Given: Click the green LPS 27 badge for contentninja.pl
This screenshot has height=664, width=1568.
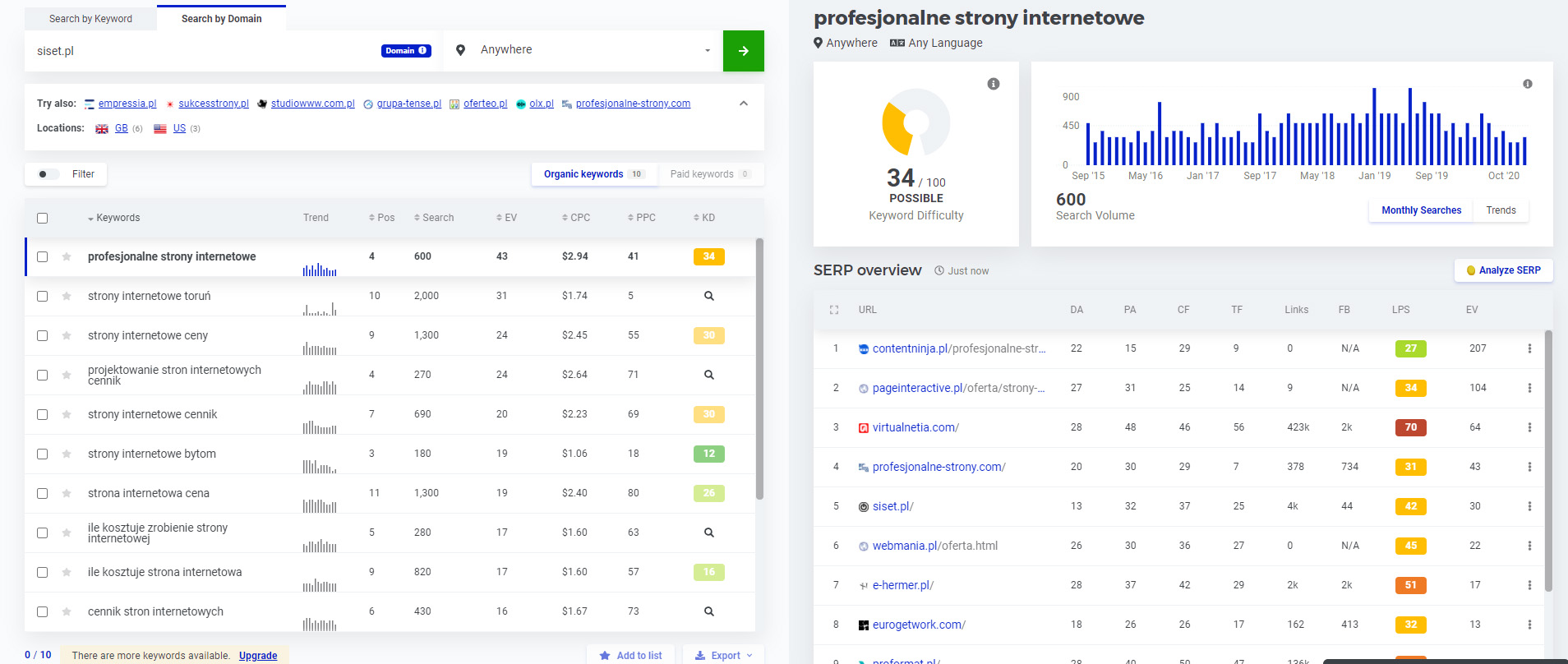Looking at the screenshot, I should [1411, 348].
